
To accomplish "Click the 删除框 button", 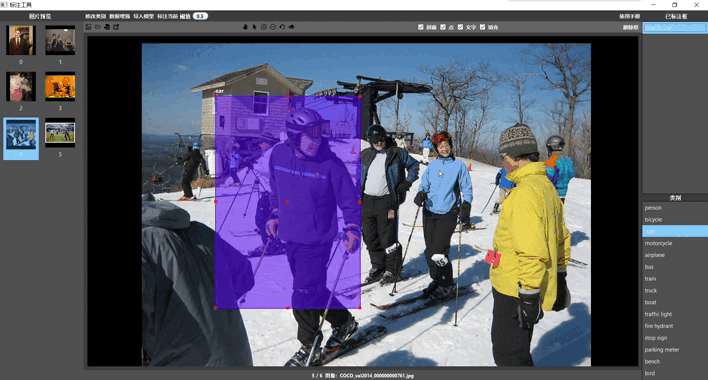I will pyautogui.click(x=630, y=28).
